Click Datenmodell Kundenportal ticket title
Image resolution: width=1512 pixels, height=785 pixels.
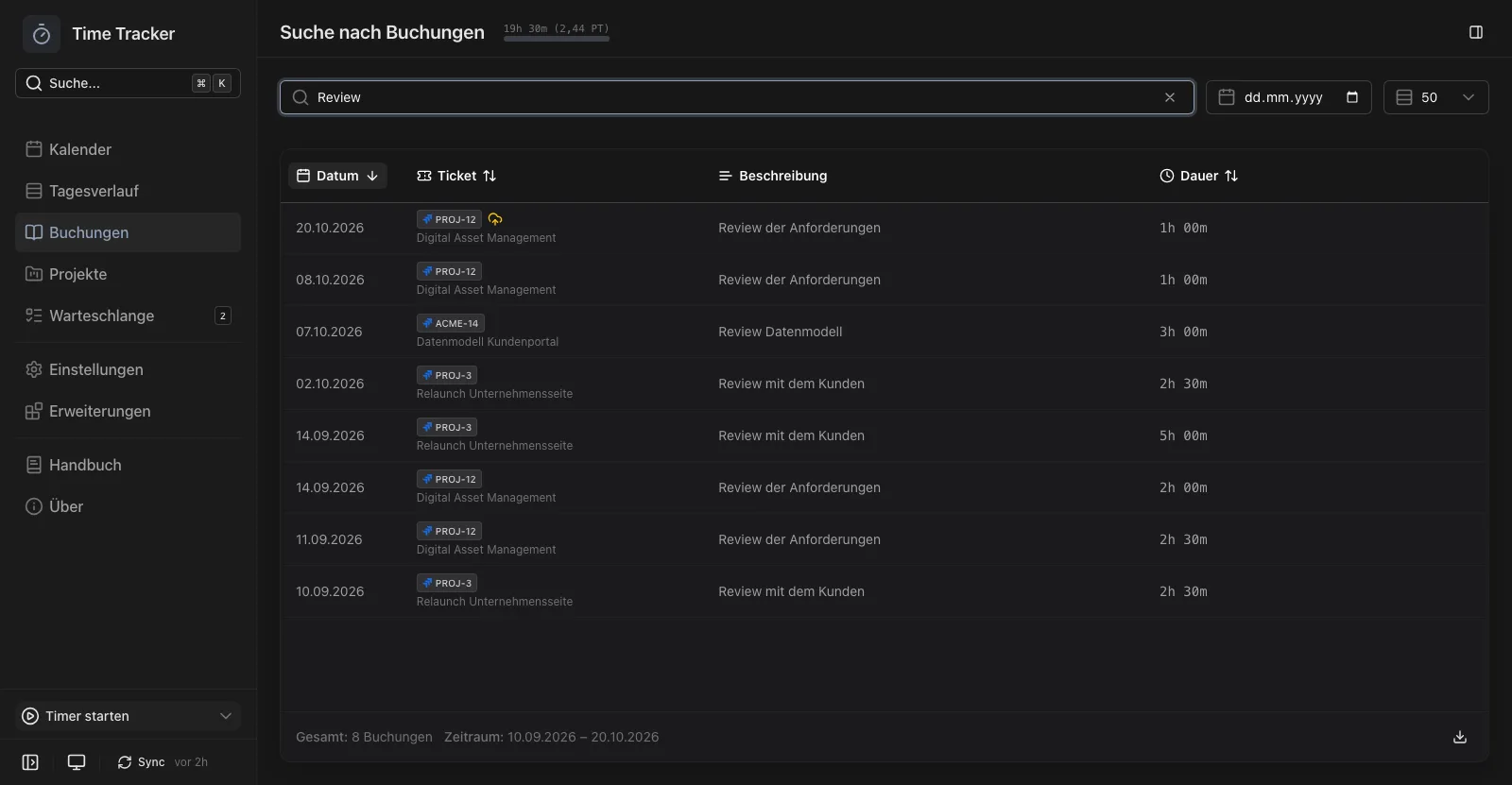tap(488, 342)
